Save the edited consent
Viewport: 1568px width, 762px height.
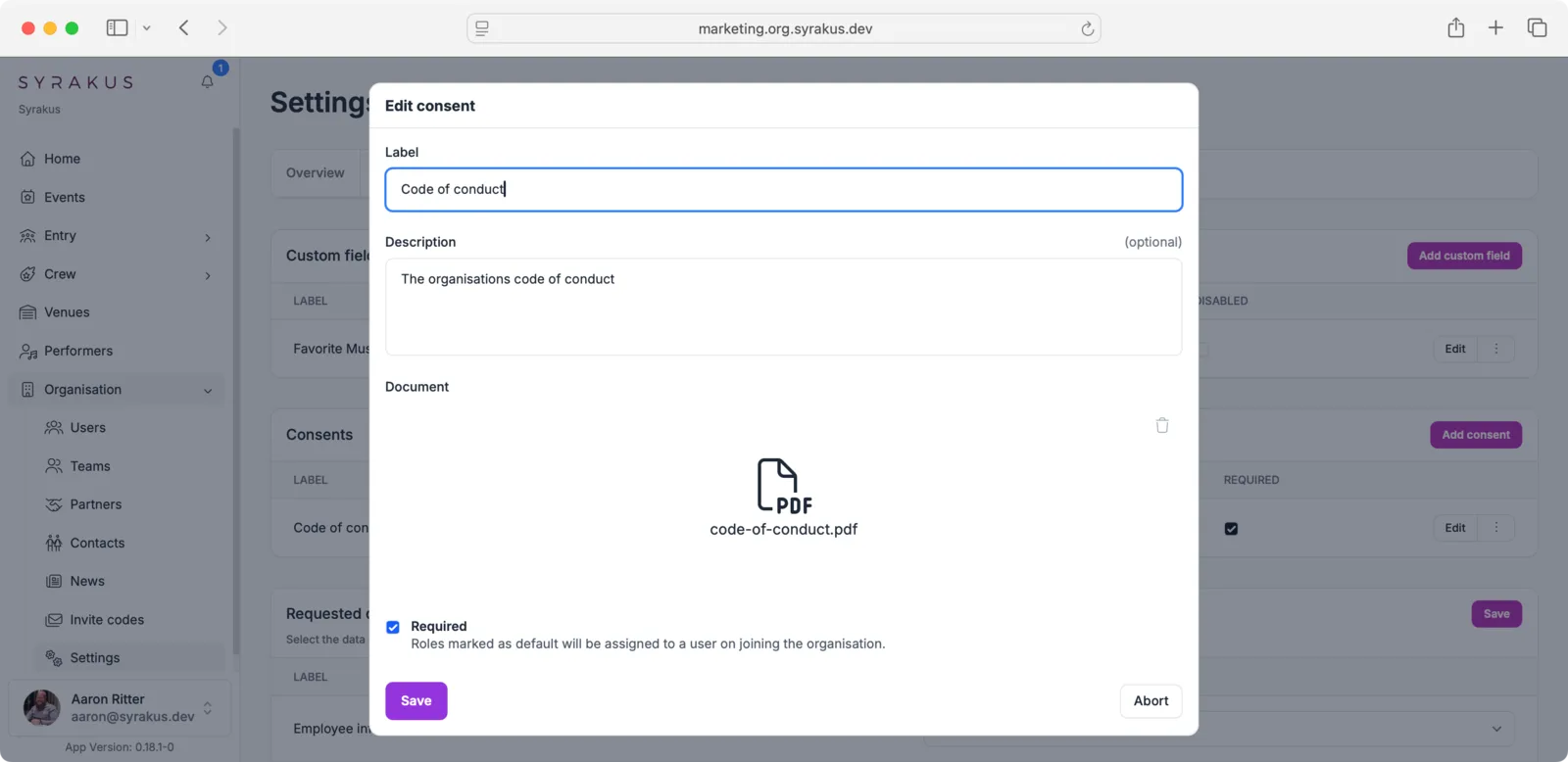pyautogui.click(x=416, y=701)
